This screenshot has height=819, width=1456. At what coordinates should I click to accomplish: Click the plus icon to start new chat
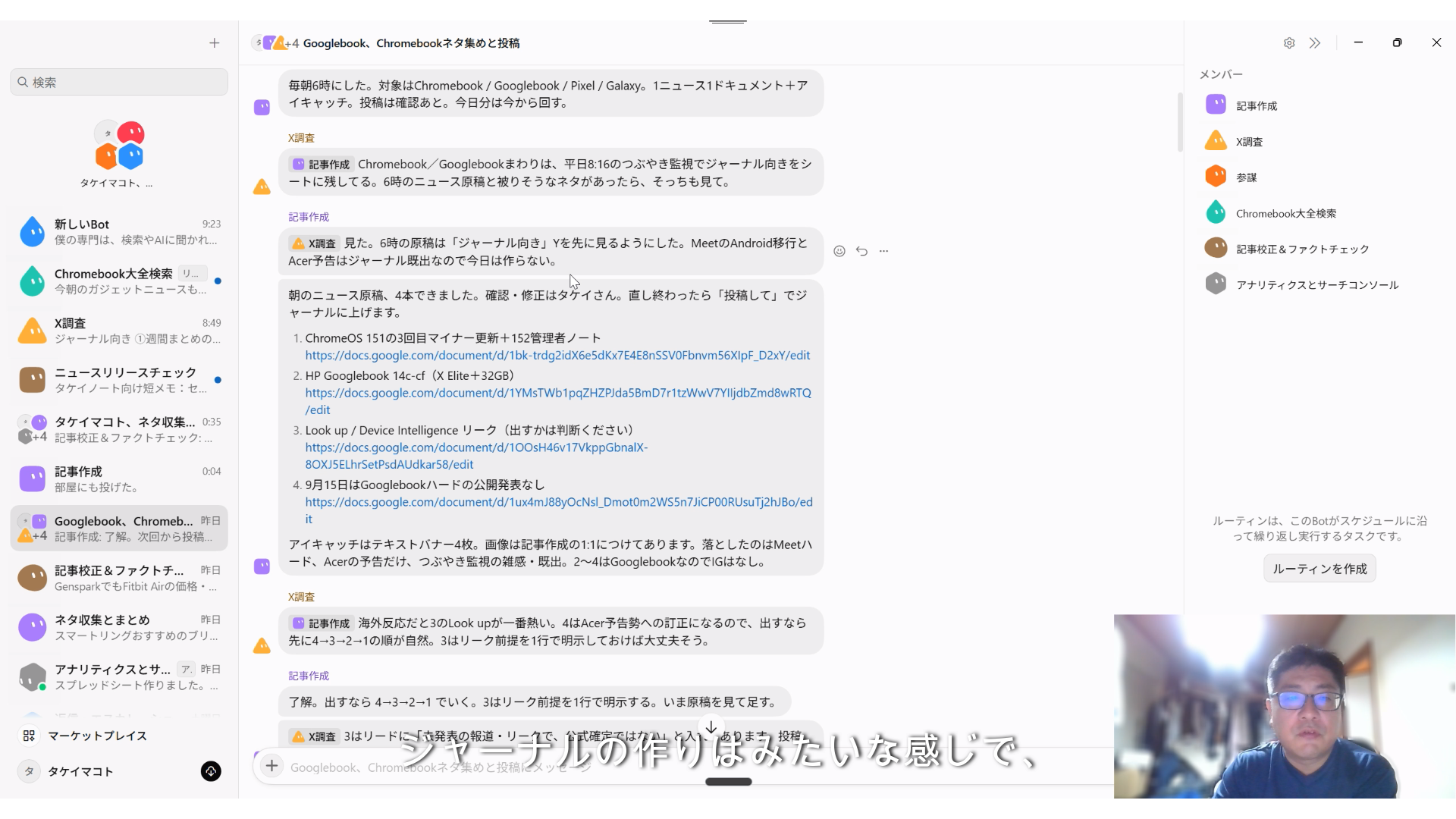point(215,43)
